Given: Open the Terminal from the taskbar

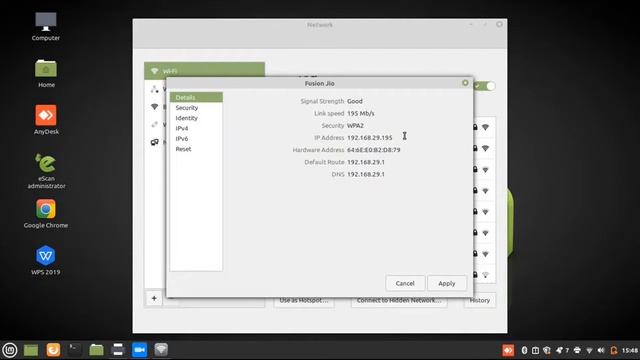Looking at the screenshot, I should 75,350.
